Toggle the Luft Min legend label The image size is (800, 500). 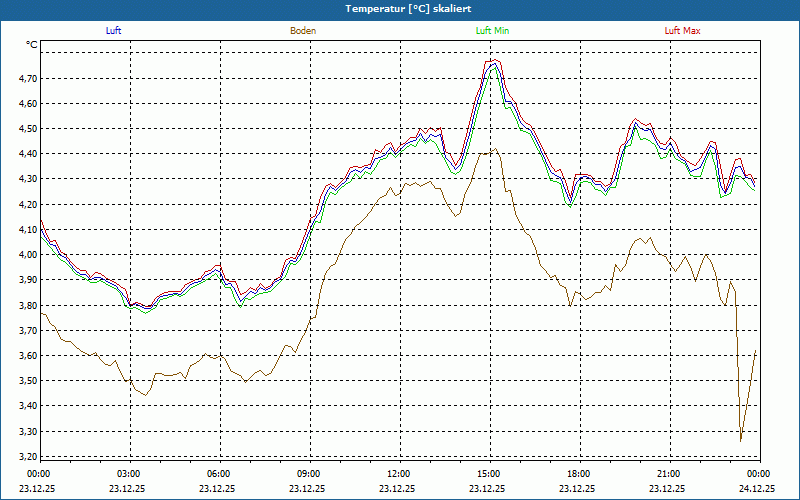point(492,31)
